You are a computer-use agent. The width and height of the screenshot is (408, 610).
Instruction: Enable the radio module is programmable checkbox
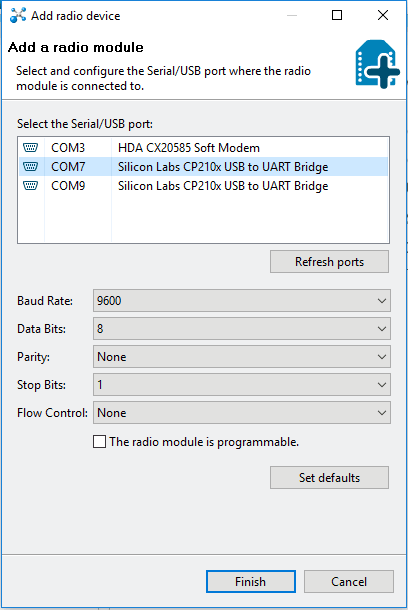pos(99,442)
